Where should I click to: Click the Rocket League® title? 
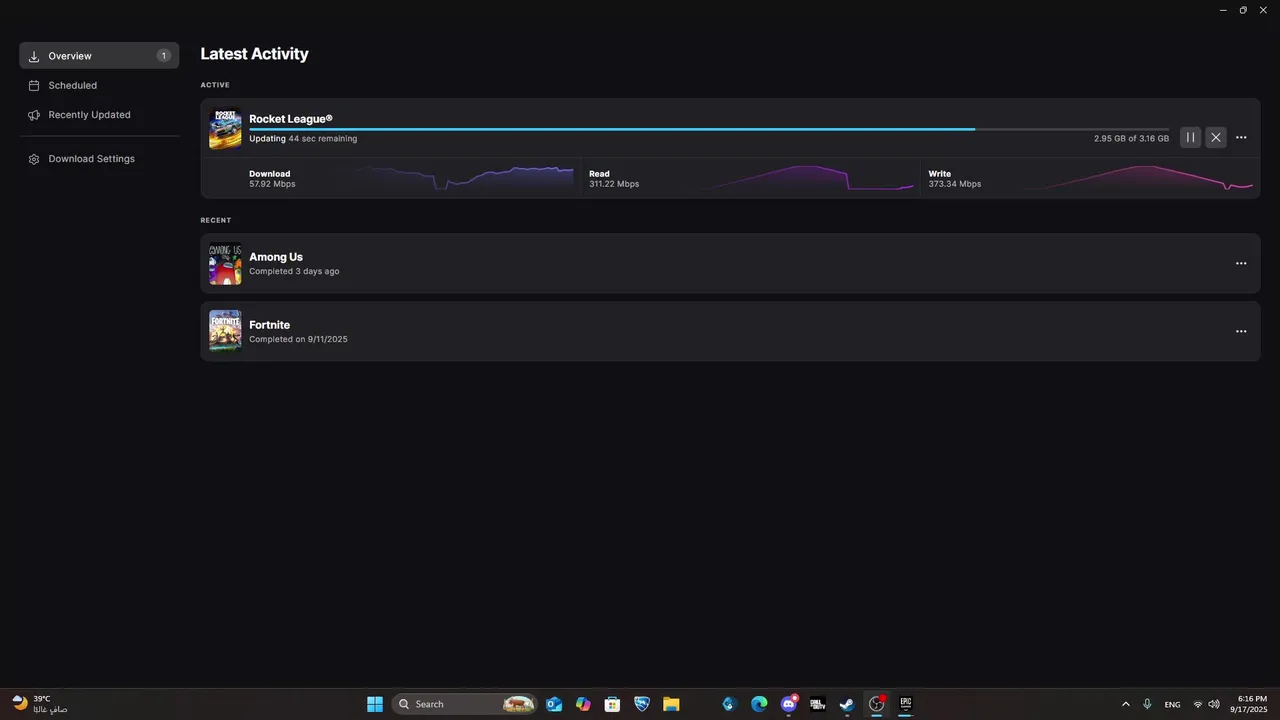pyautogui.click(x=291, y=119)
